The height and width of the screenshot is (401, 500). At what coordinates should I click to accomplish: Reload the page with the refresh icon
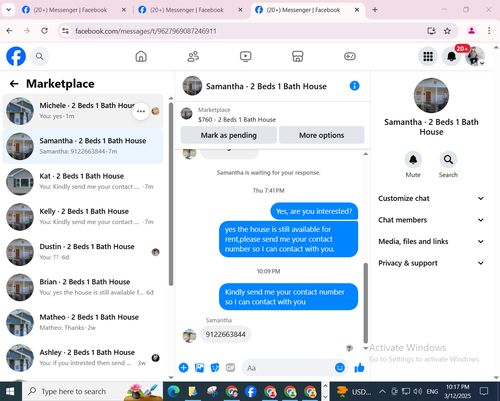(44, 31)
